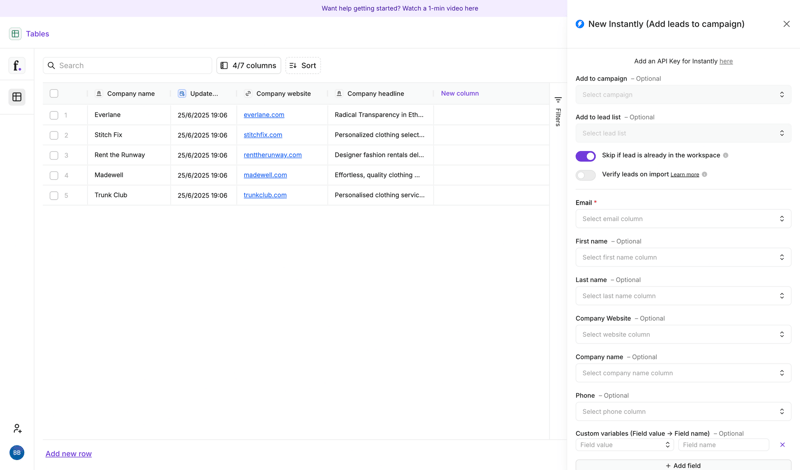Viewport: 800px width, 470px height.
Task: Click the Updated column type icon
Action: click(x=182, y=93)
